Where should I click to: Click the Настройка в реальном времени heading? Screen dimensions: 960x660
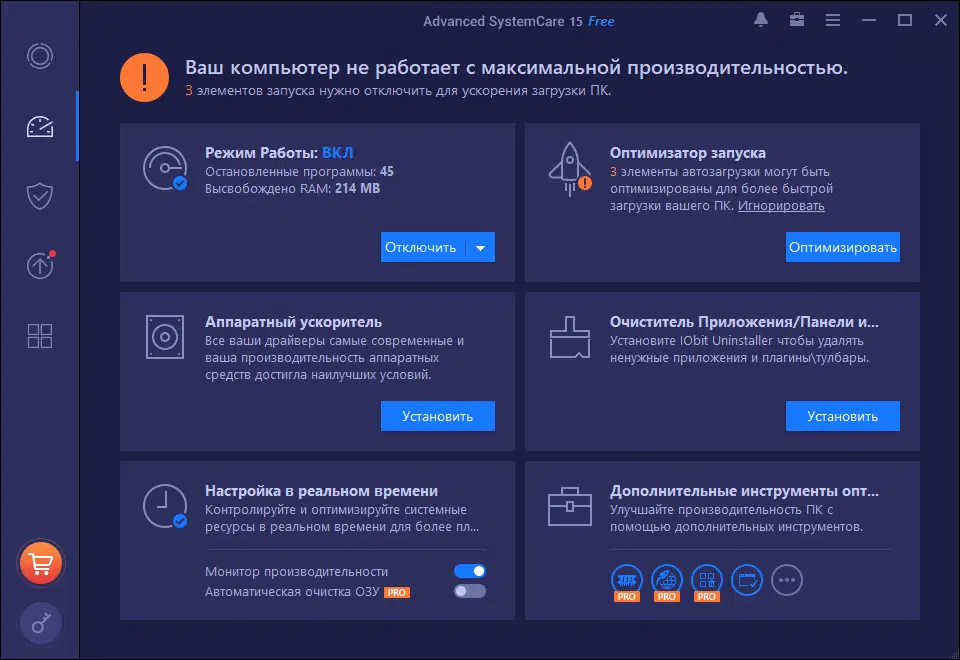pos(321,491)
